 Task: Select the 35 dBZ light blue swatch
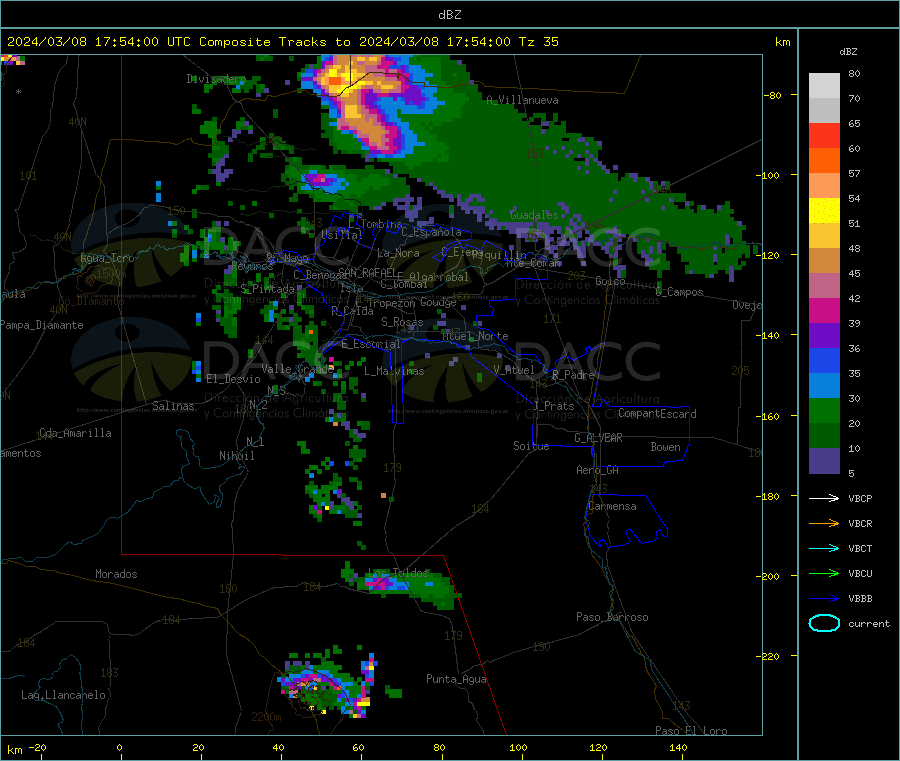coord(824,386)
